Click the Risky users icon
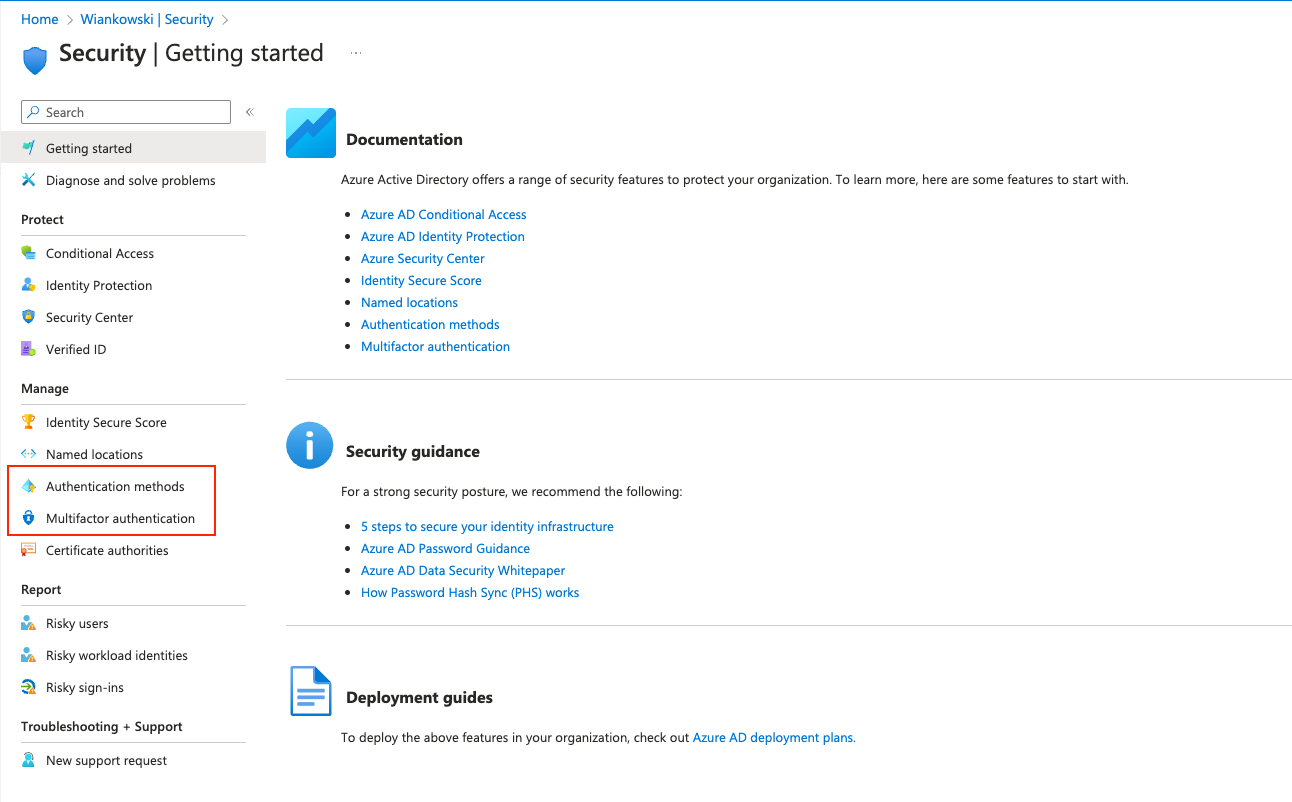The image size is (1292, 802). (x=28, y=623)
